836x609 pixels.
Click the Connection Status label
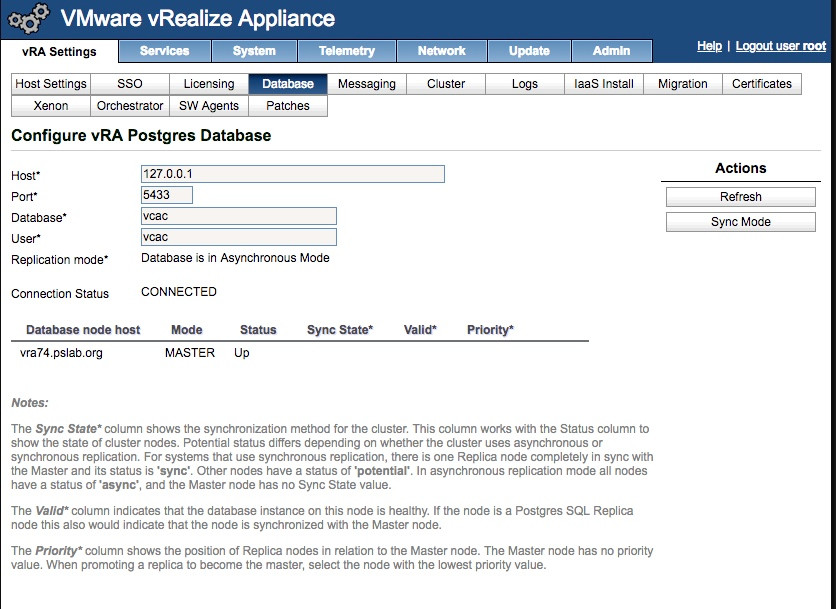[60, 294]
